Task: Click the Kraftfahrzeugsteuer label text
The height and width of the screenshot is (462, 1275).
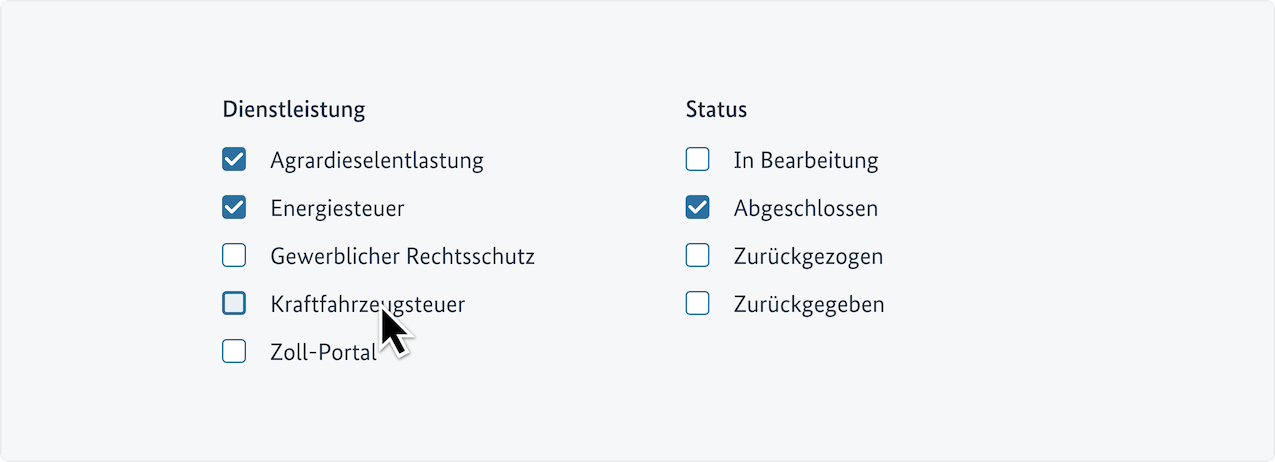Action: click(330, 304)
